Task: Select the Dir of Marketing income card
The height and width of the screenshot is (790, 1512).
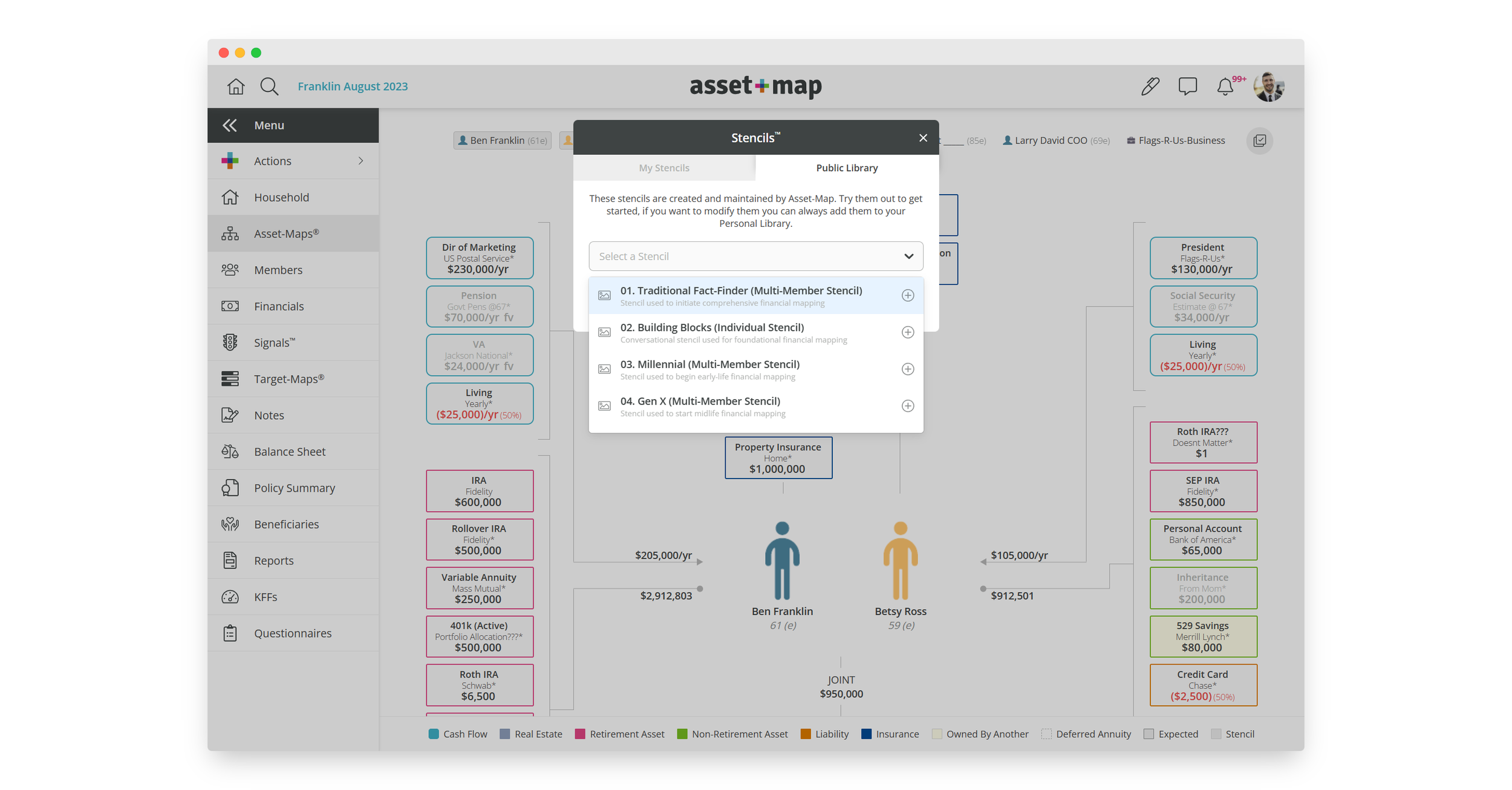Action: 480,258
